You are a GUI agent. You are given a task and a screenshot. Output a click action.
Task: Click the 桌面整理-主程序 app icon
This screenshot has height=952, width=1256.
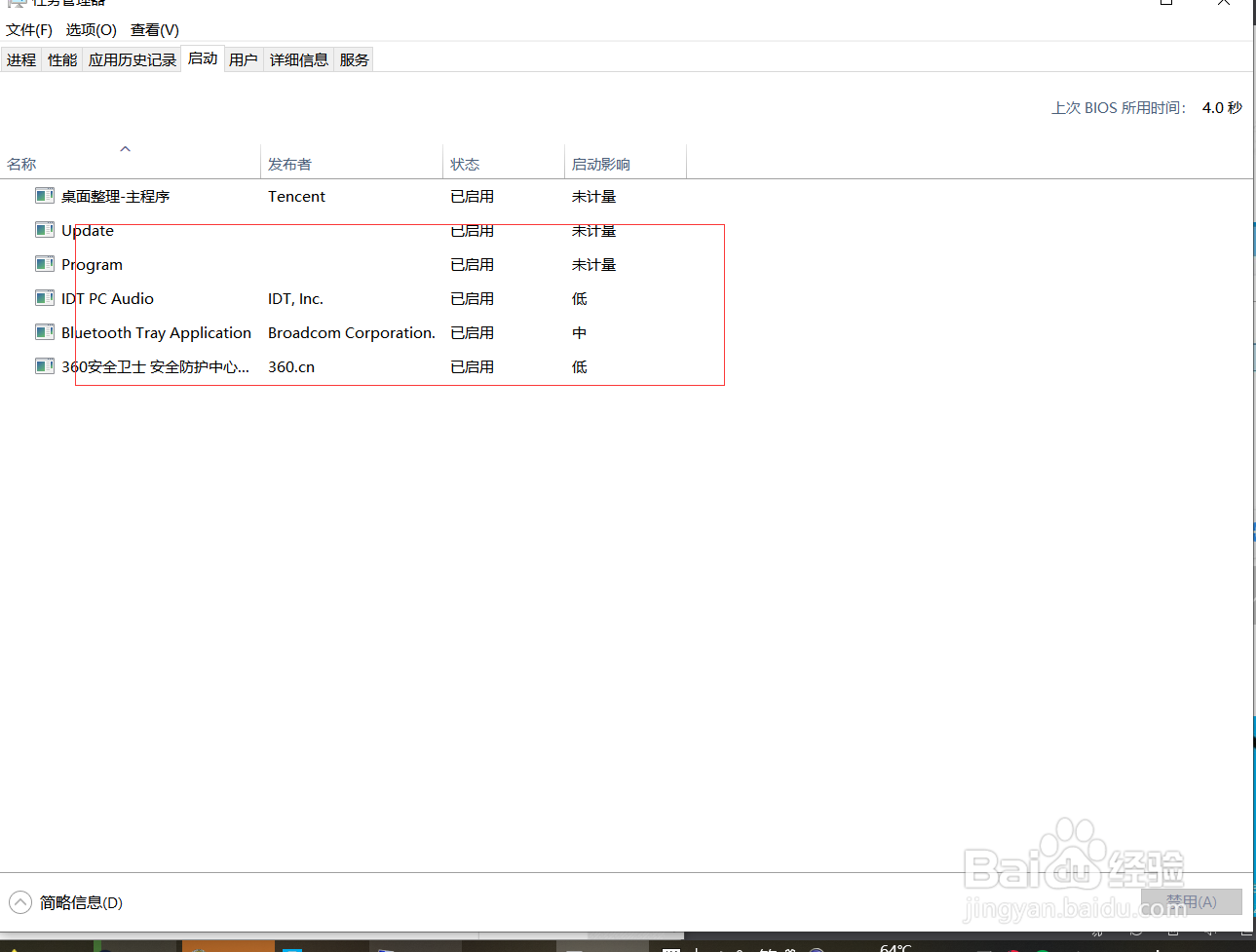44,196
